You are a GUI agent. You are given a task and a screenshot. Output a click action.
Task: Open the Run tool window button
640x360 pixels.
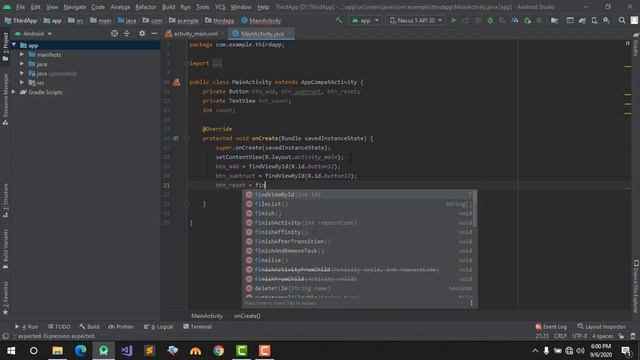coord(27,327)
